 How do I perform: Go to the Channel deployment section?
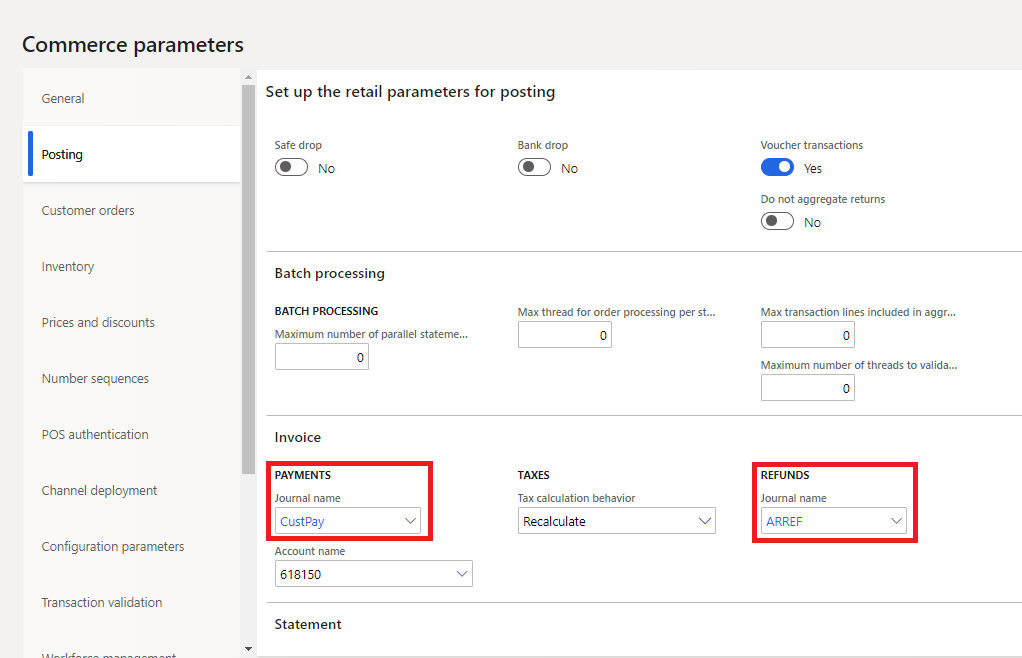click(x=98, y=490)
